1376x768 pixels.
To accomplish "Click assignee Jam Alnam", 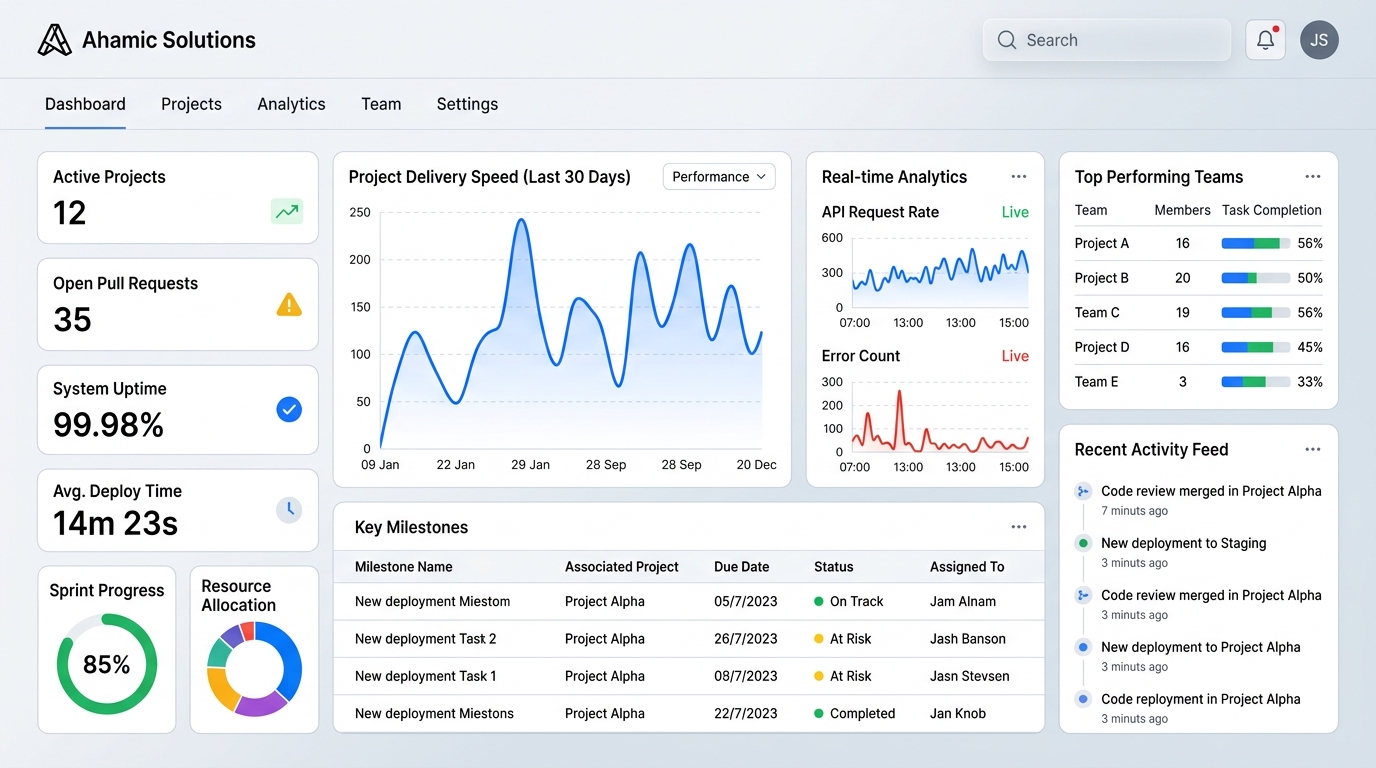I will (963, 602).
